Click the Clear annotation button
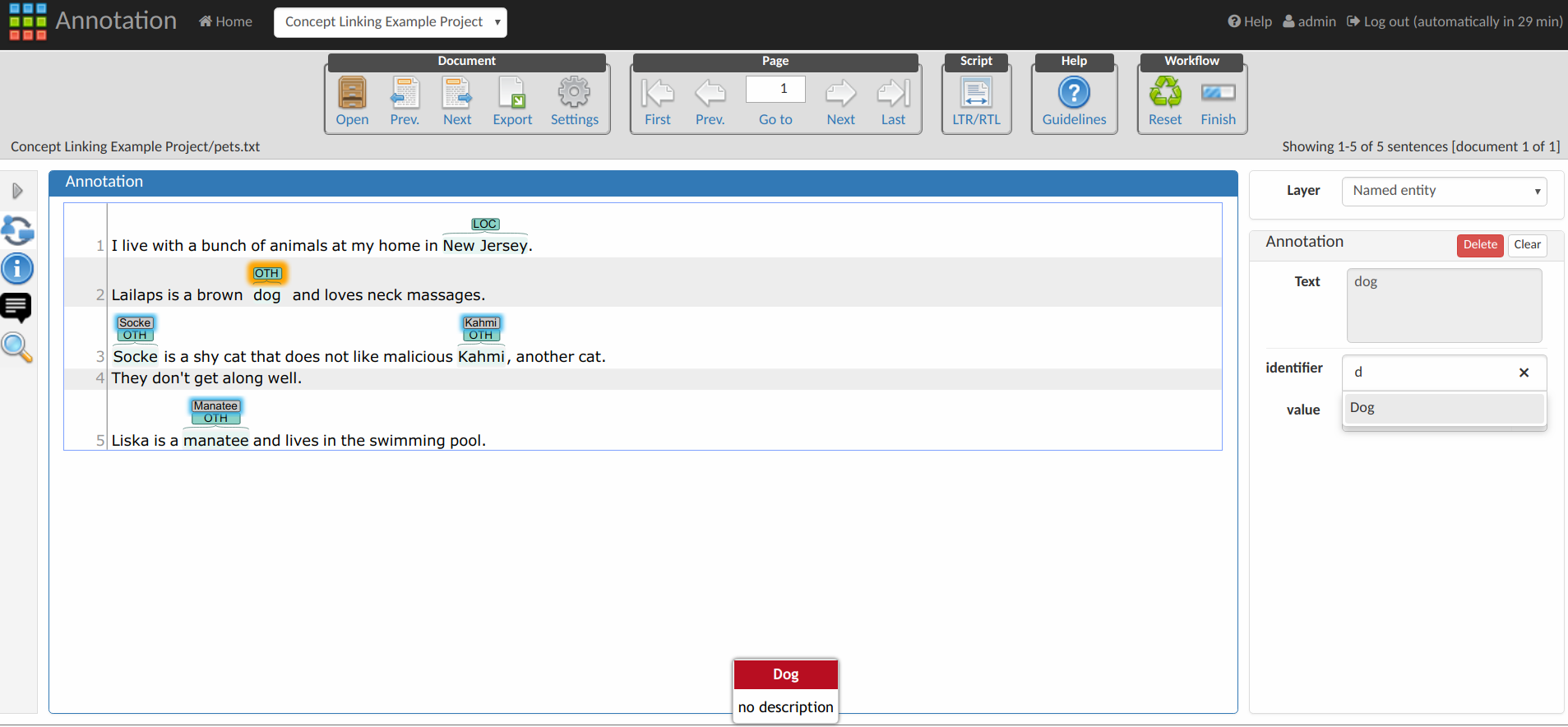Image resolution: width=1568 pixels, height=727 pixels. click(1527, 245)
